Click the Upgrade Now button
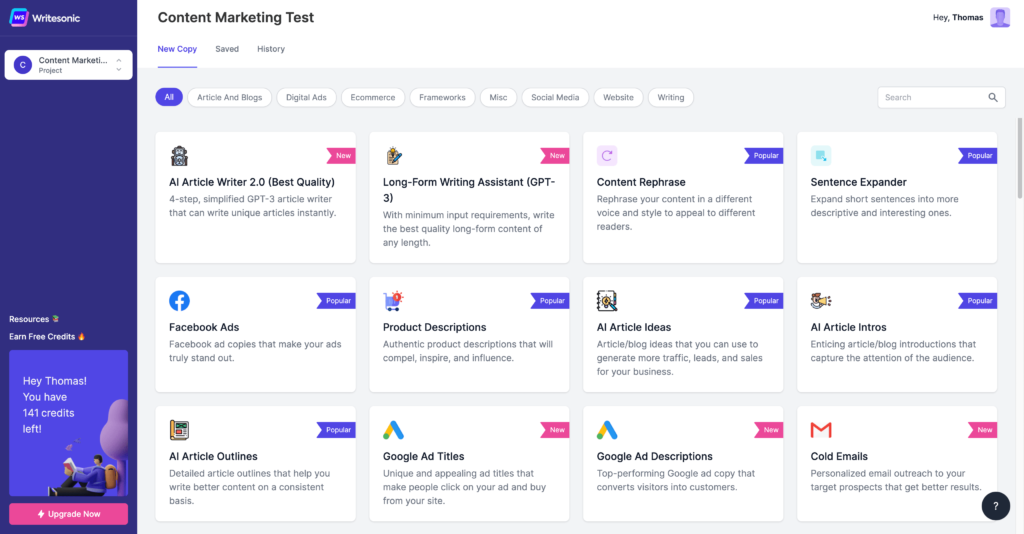1024x534 pixels. tap(69, 514)
